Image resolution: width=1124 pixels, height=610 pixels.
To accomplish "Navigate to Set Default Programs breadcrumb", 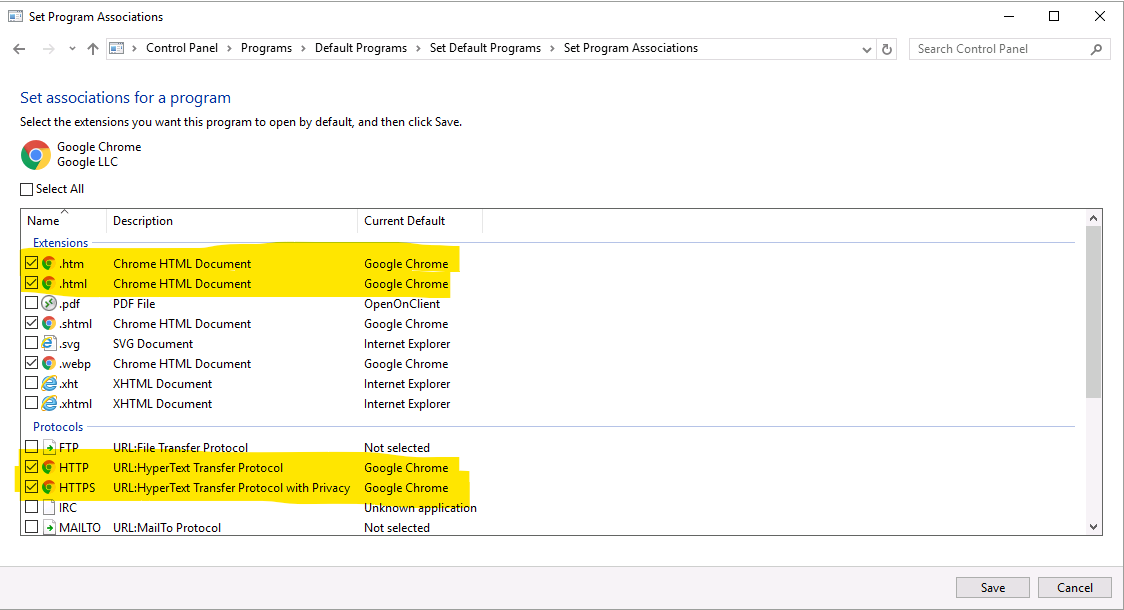I will (485, 48).
